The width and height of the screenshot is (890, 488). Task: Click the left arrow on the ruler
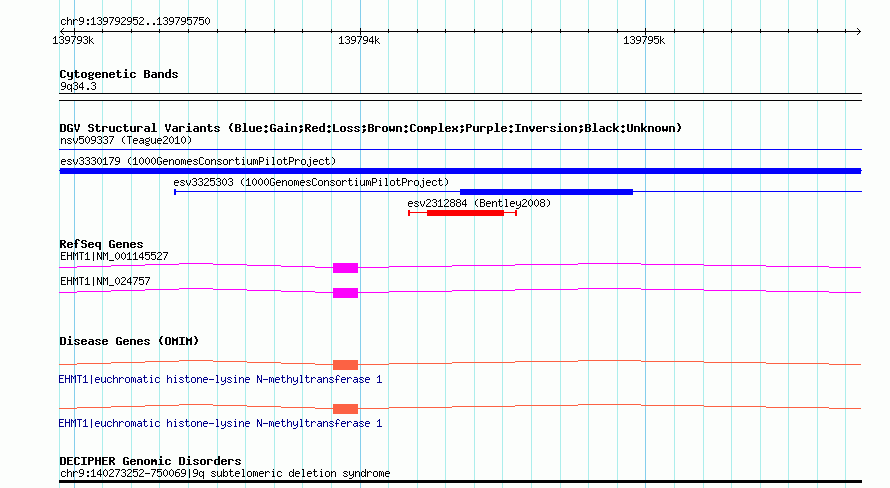62,31
